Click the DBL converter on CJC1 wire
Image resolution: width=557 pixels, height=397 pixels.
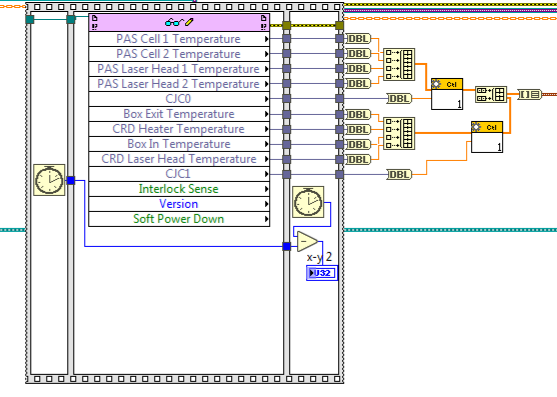pos(399,174)
